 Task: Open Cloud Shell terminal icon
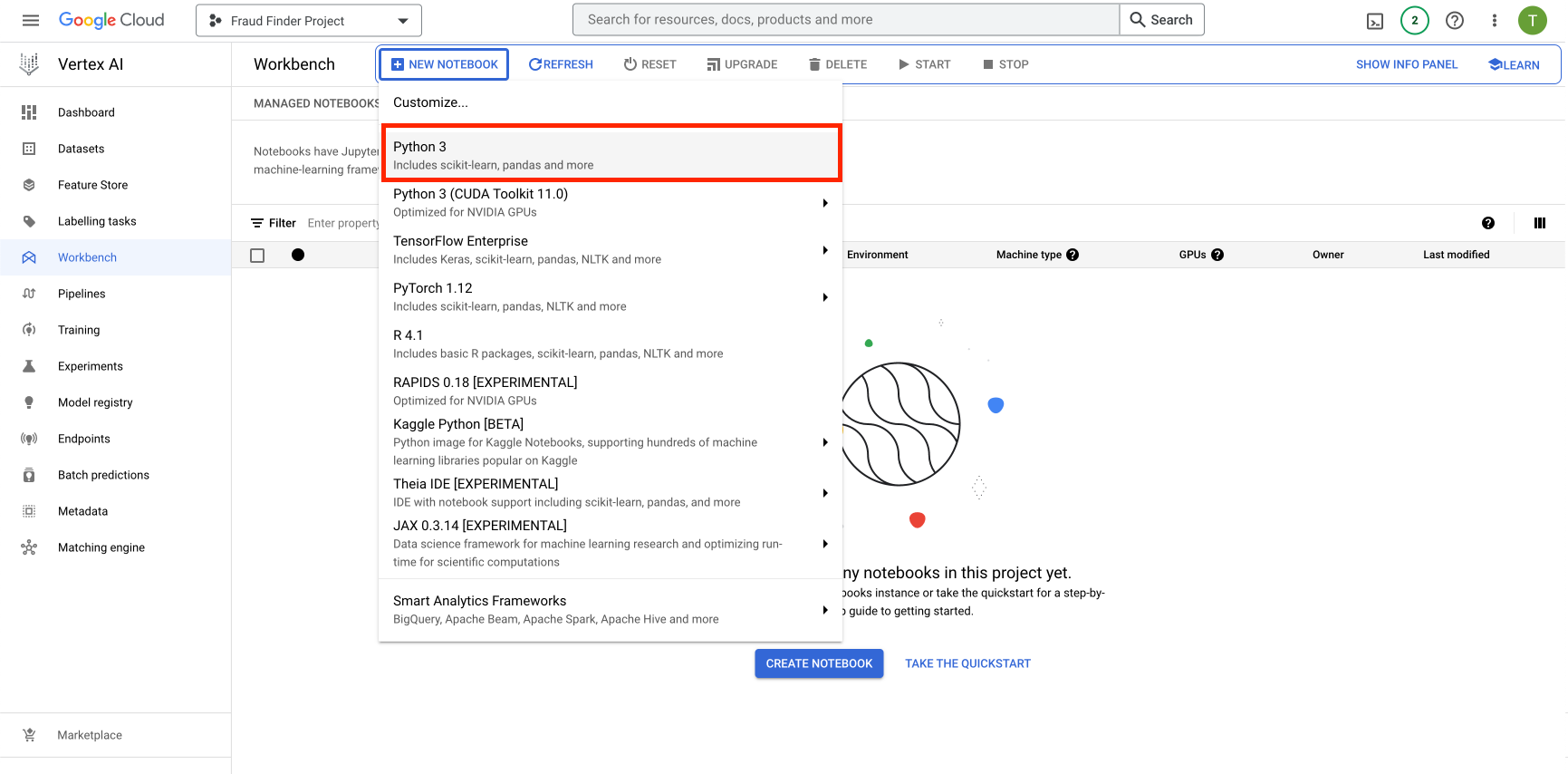(x=1374, y=21)
